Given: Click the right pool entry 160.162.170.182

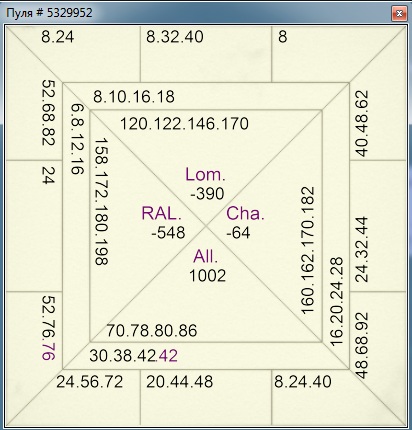Looking at the screenshot, I should (307, 250).
